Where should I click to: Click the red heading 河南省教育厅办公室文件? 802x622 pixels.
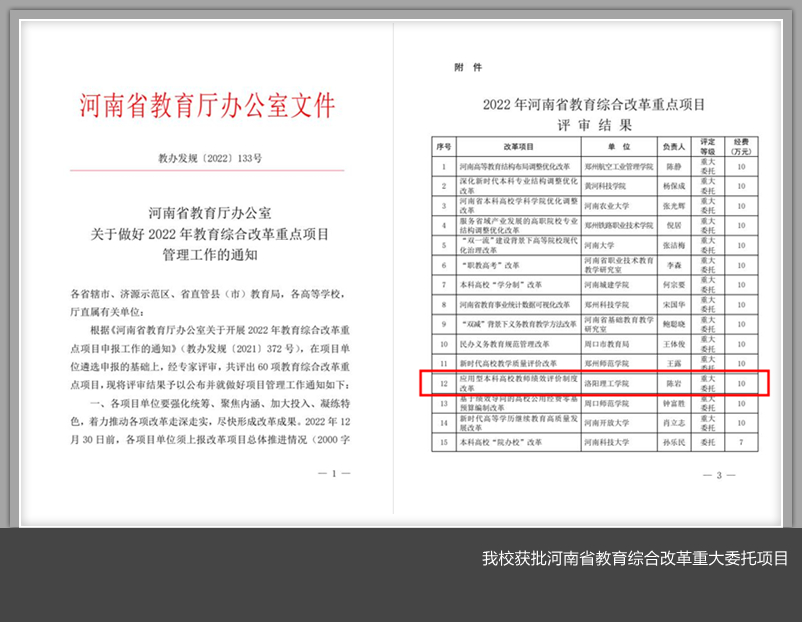[x=207, y=106]
